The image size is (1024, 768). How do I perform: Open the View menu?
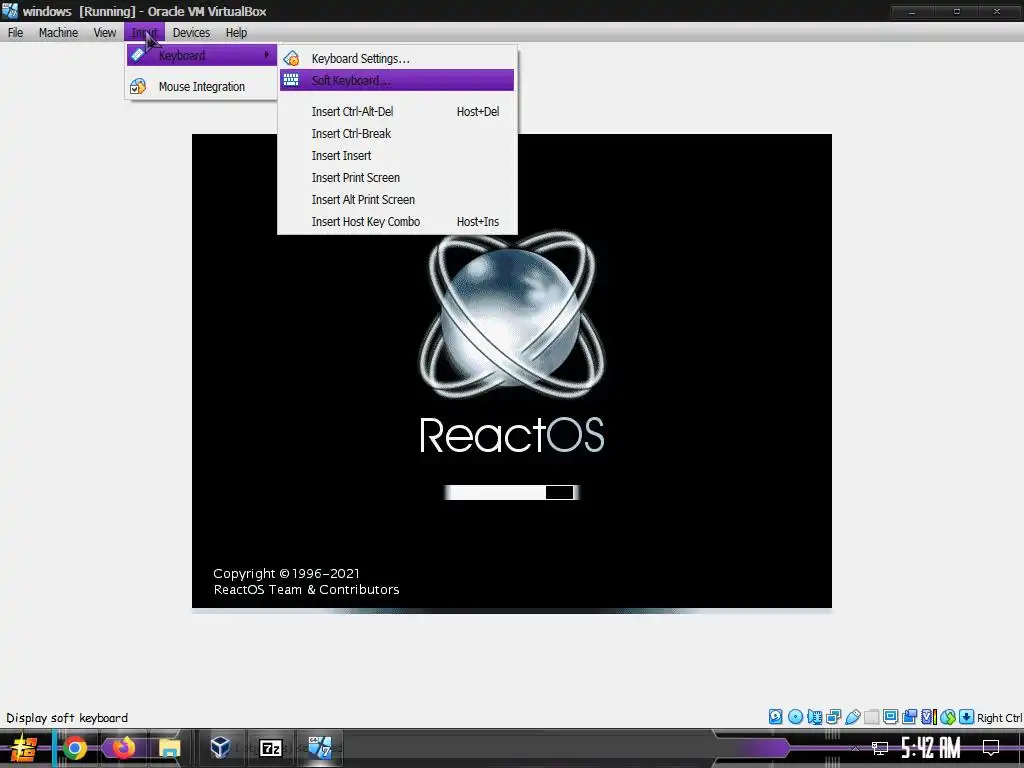(104, 33)
